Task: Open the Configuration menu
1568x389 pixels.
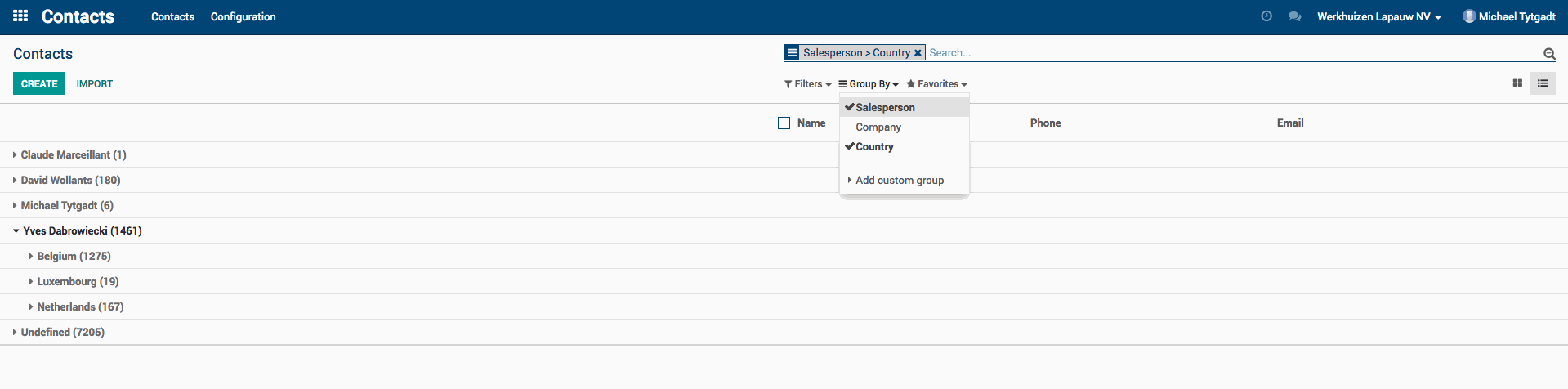Action: [243, 16]
